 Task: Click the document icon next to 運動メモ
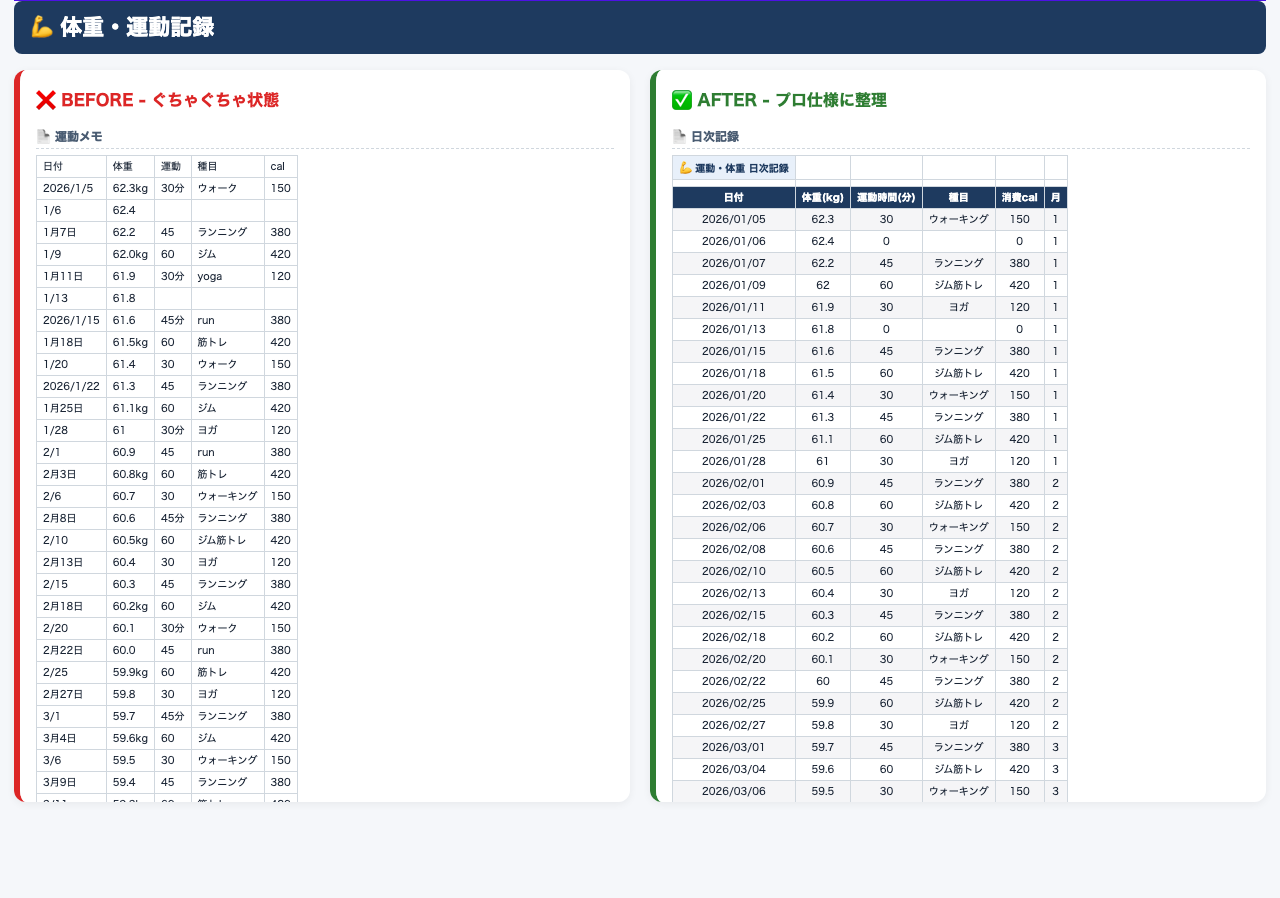[x=43, y=136]
